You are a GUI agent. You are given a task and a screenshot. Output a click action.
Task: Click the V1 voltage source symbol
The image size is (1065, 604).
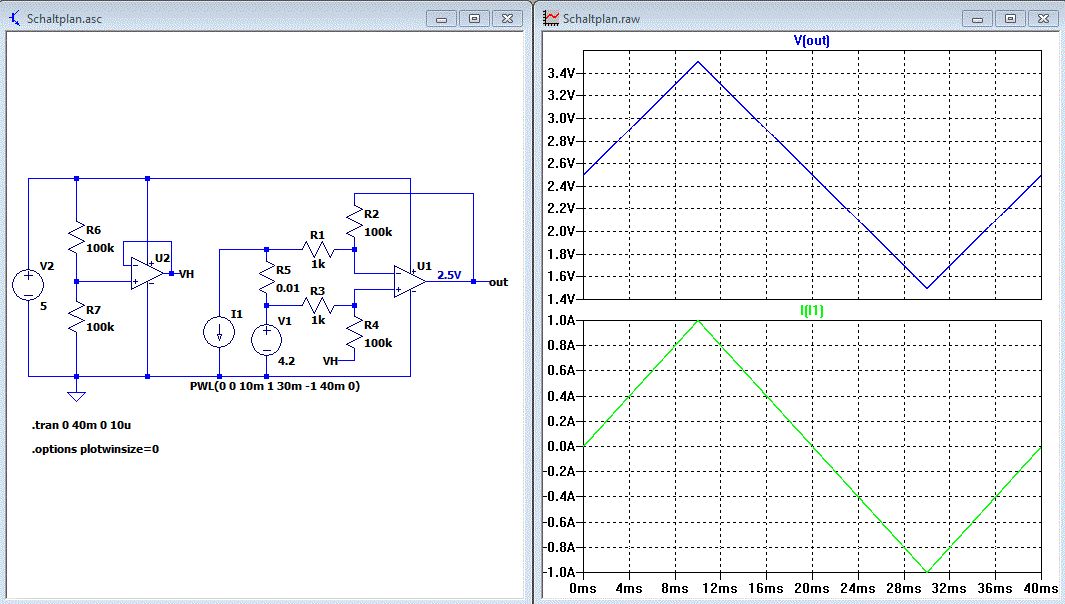pyautogui.click(x=266, y=340)
